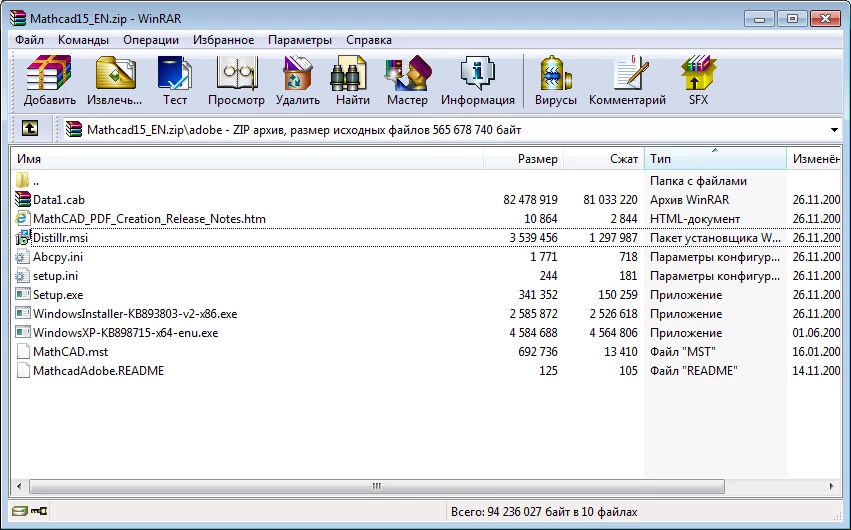
Task: Click the MathCAD.mst file icon
Action: click(x=23, y=352)
